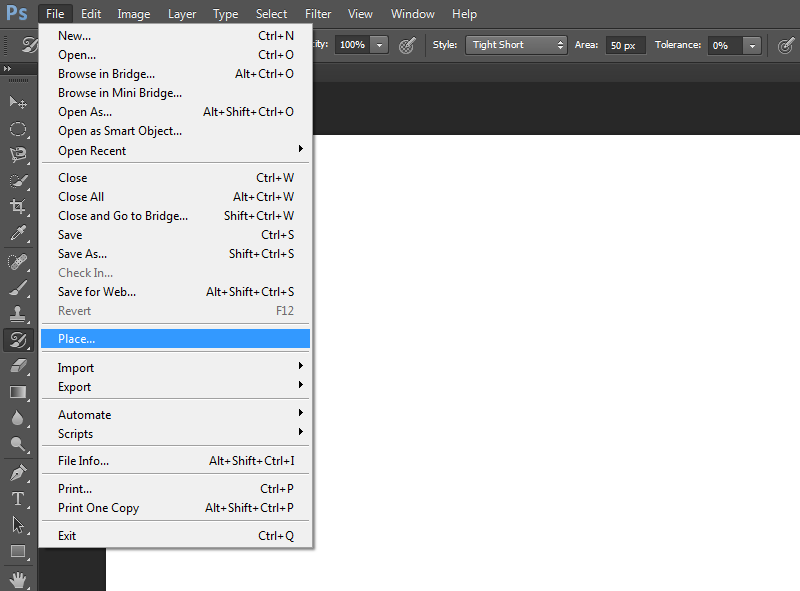
Task: Choose Place... from the File menu
Action: click(176, 339)
